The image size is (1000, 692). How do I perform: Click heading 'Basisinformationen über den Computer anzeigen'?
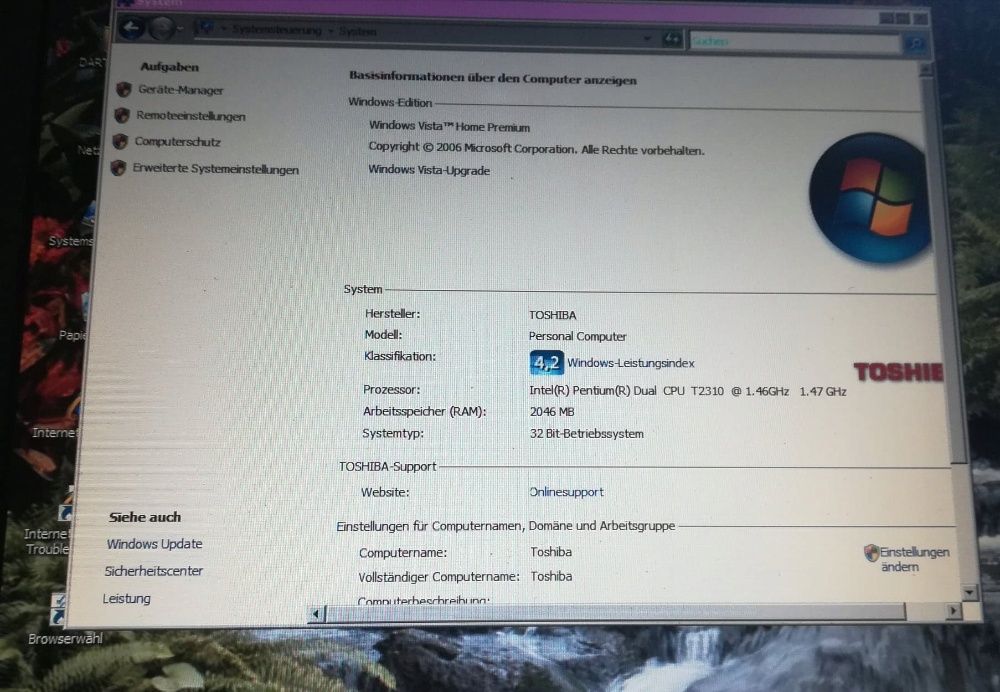[493, 78]
